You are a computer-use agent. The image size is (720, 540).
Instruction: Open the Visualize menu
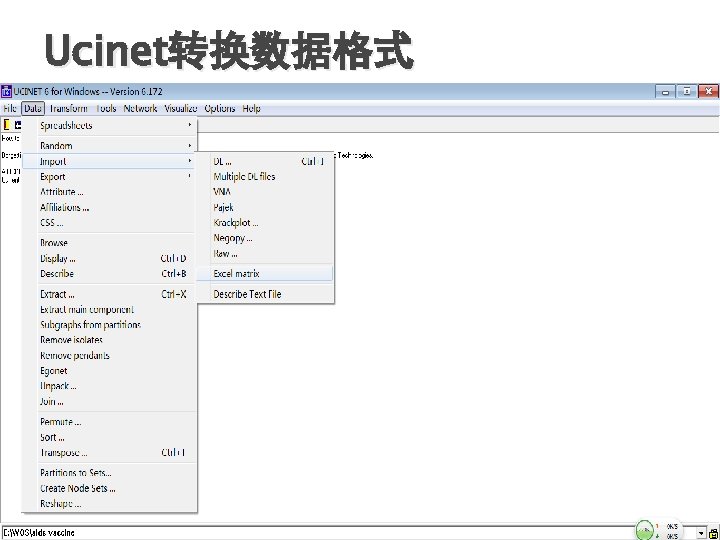[180, 108]
